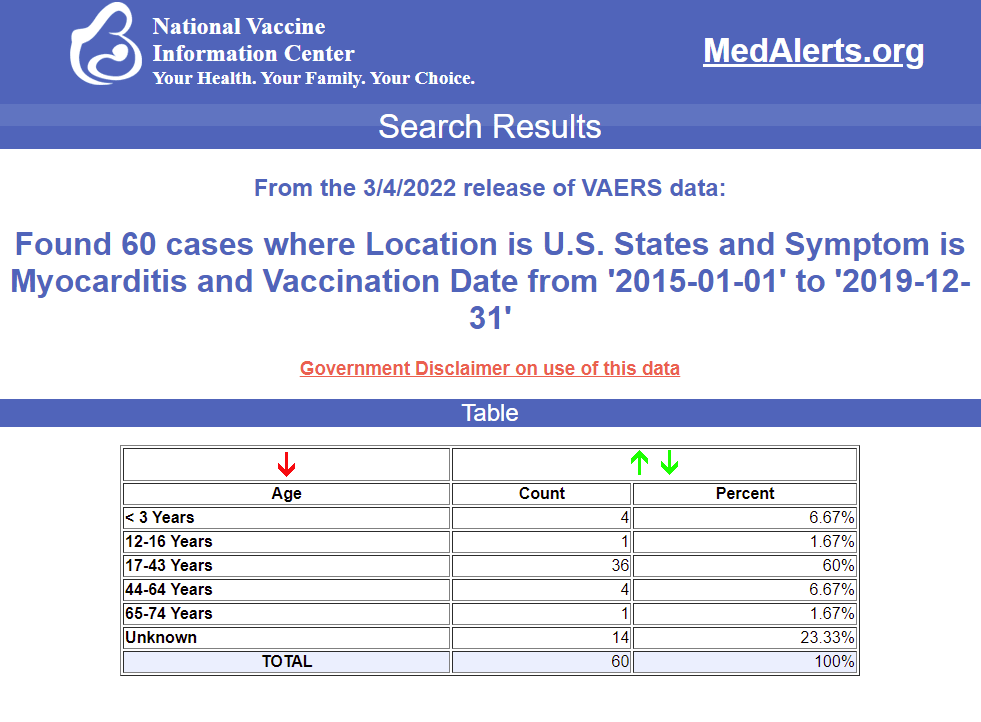The width and height of the screenshot is (981, 722).
Task: Click the count 36 cell
Action: click(x=542, y=566)
